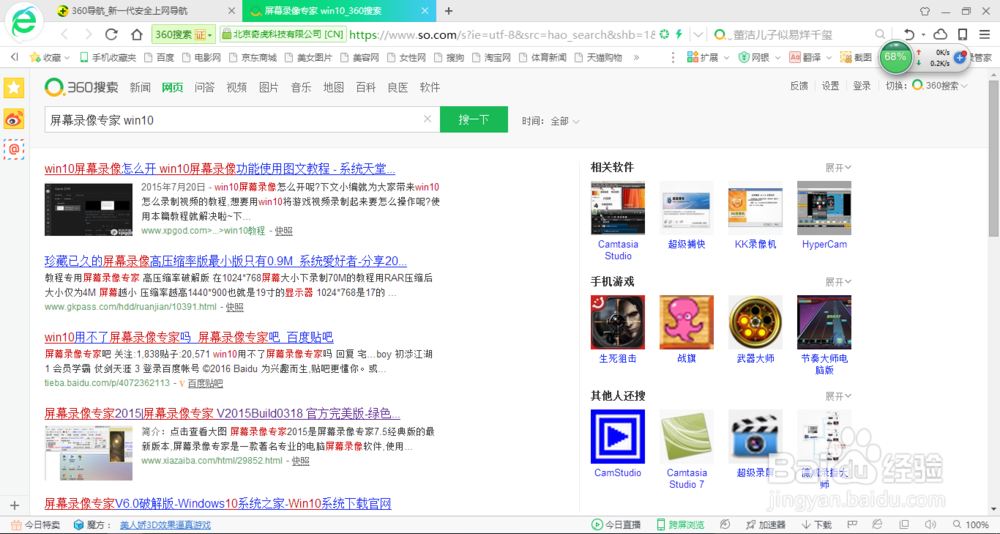Image resolution: width=1000 pixels, height=534 pixels.
Task: Open 今日直播 in the status bar
Action: 616,525
